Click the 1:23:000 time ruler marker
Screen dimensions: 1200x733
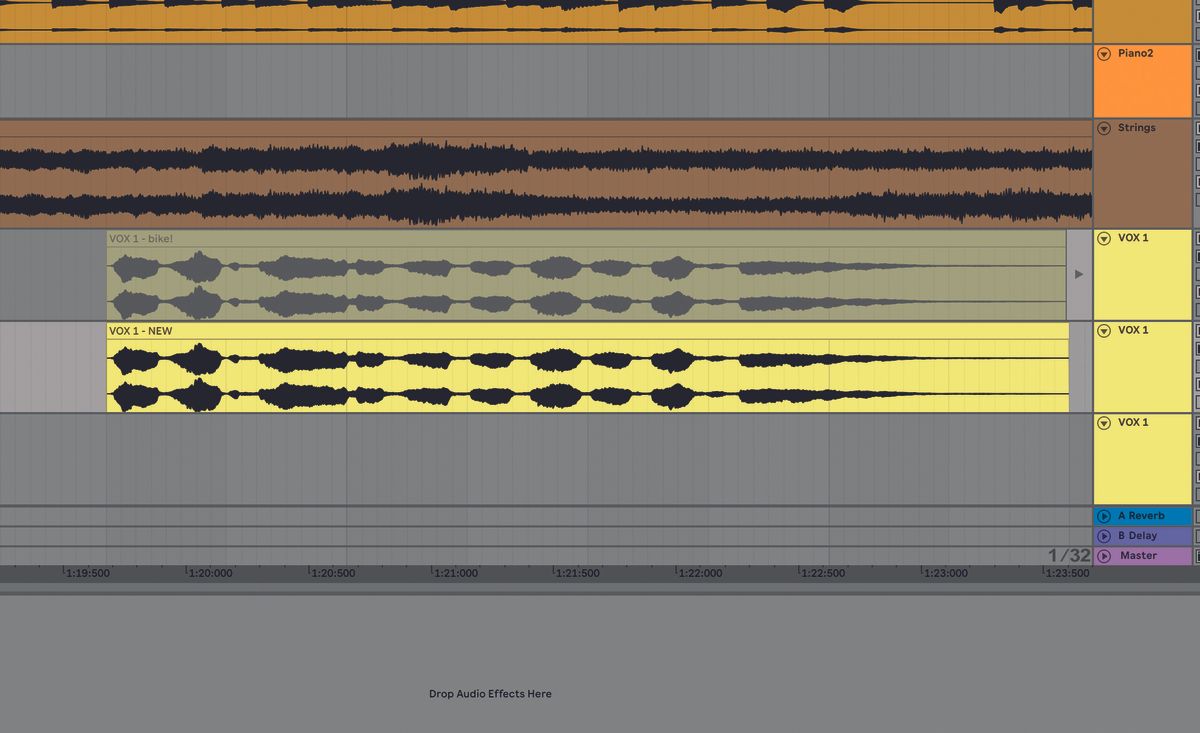click(945, 574)
